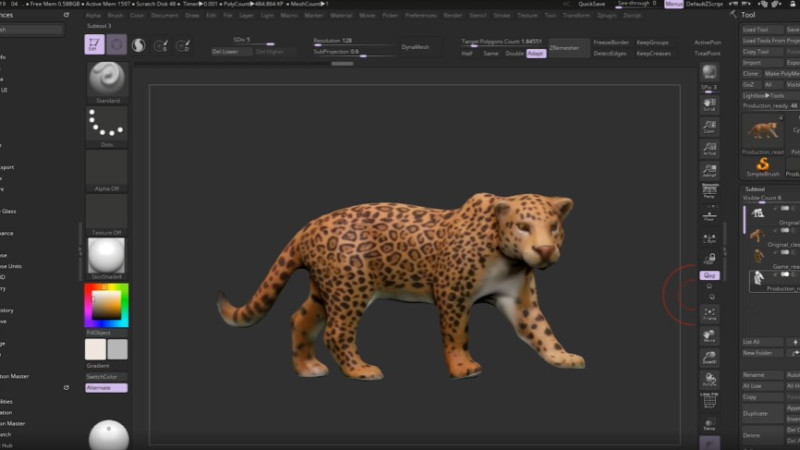Select the Move navigation tool
The width and height of the screenshot is (800, 450).
click(x=709, y=336)
